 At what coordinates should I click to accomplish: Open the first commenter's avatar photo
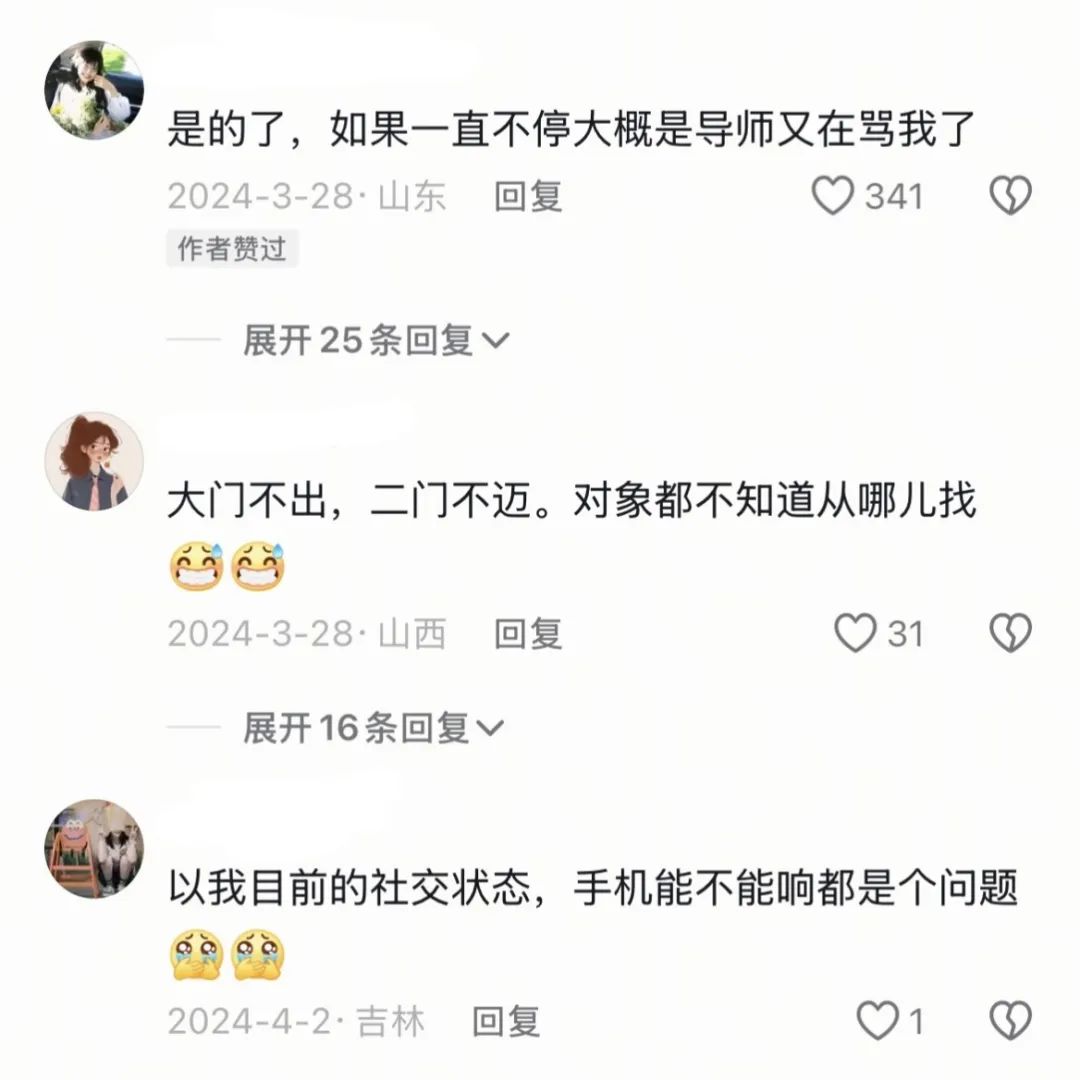point(94,90)
